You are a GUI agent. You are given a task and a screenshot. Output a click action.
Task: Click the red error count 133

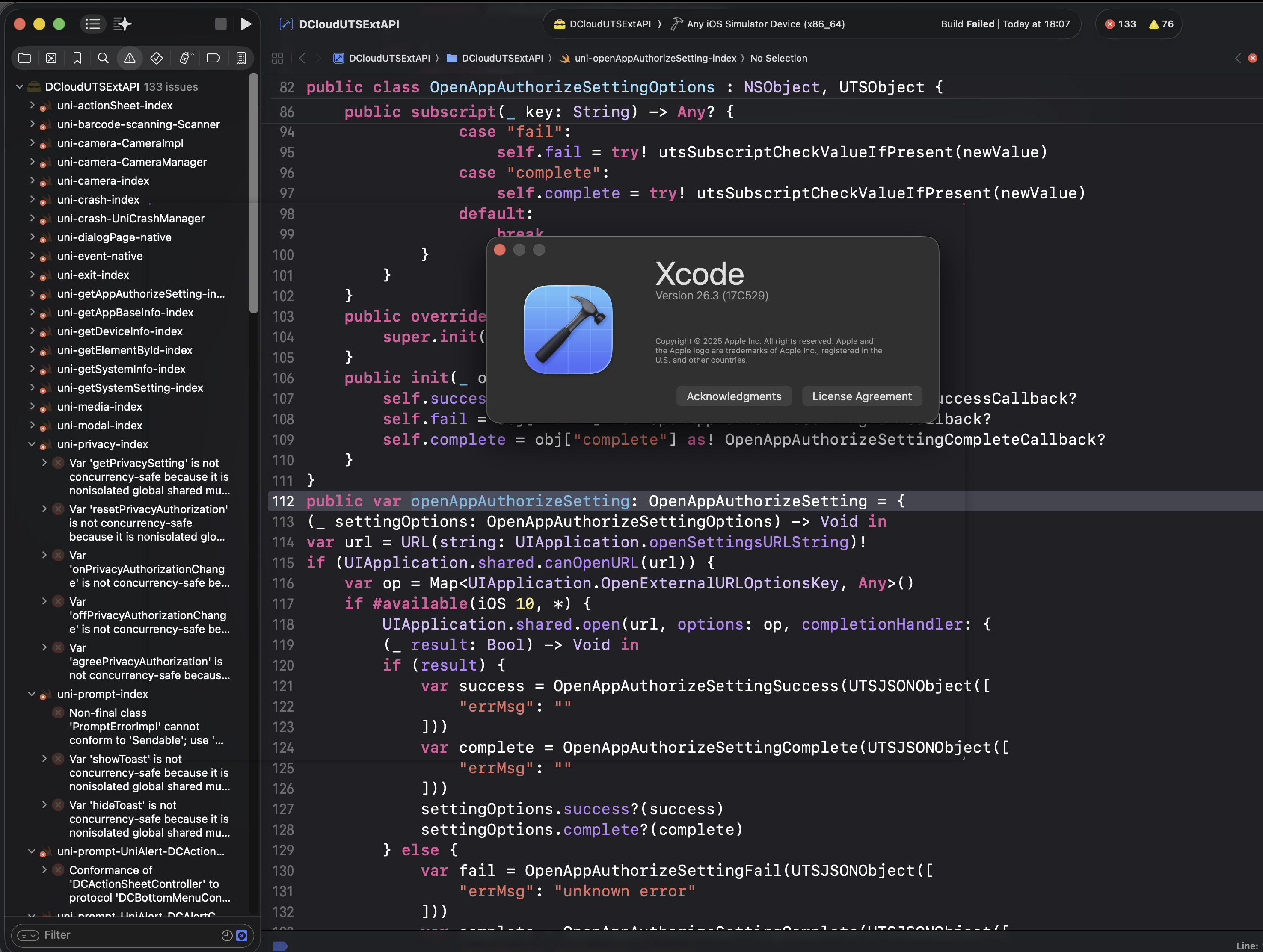[1120, 24]
